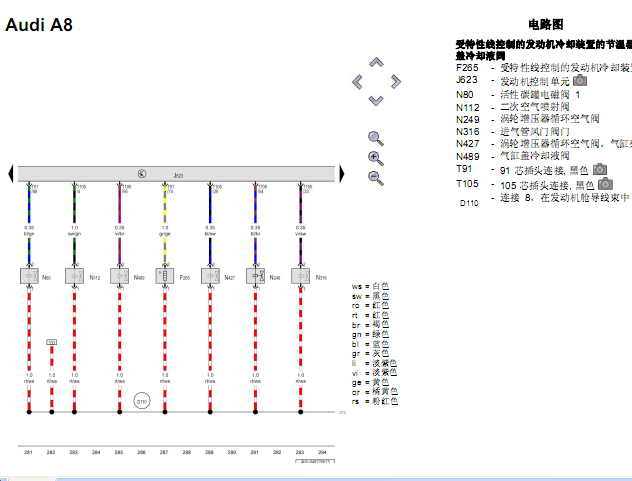Click the 'sw = 黑色' legend row
Screen dimensions: 632x481
point(370,296)
